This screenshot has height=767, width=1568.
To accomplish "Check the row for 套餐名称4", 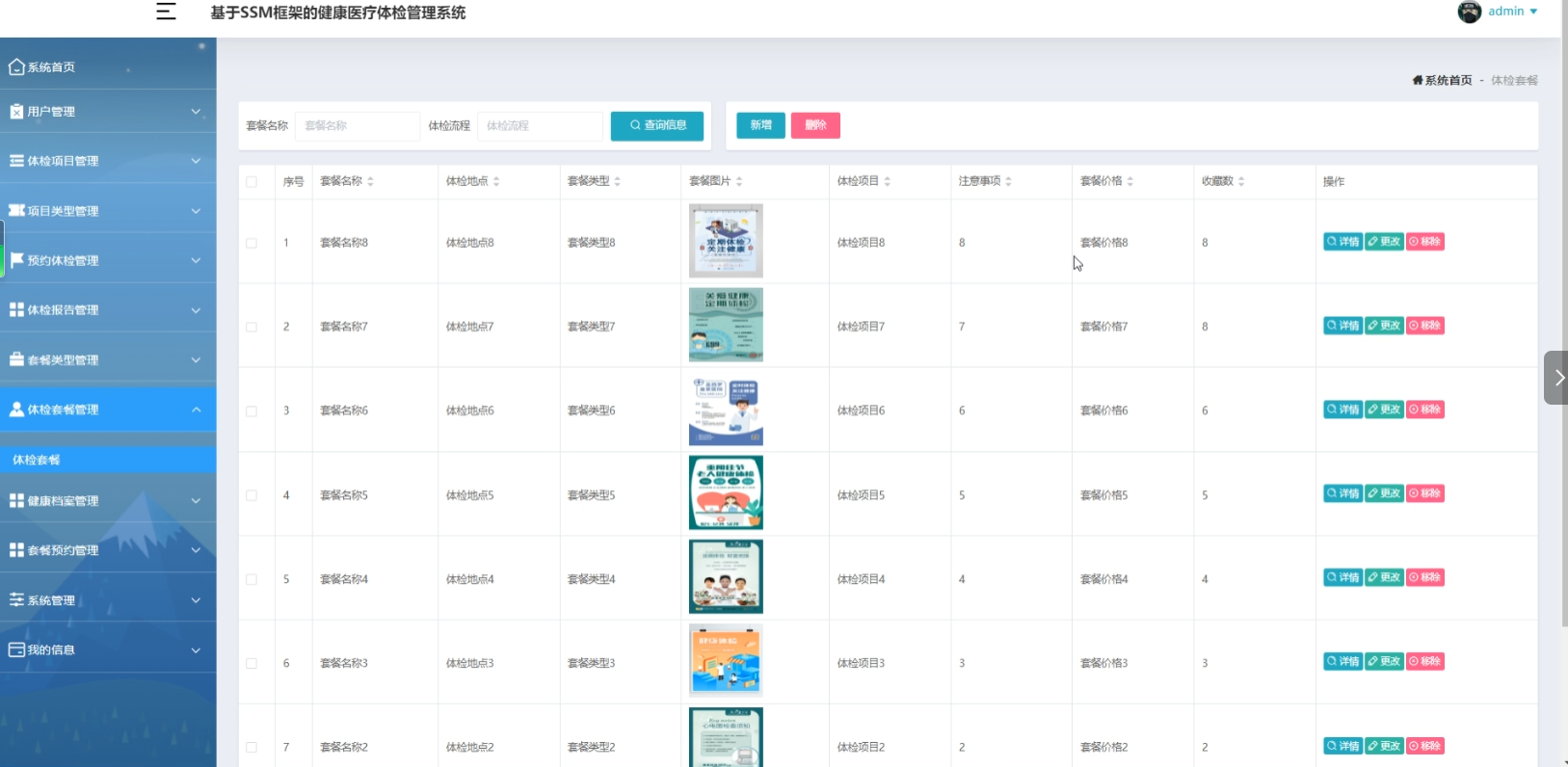I will [252, 579].
